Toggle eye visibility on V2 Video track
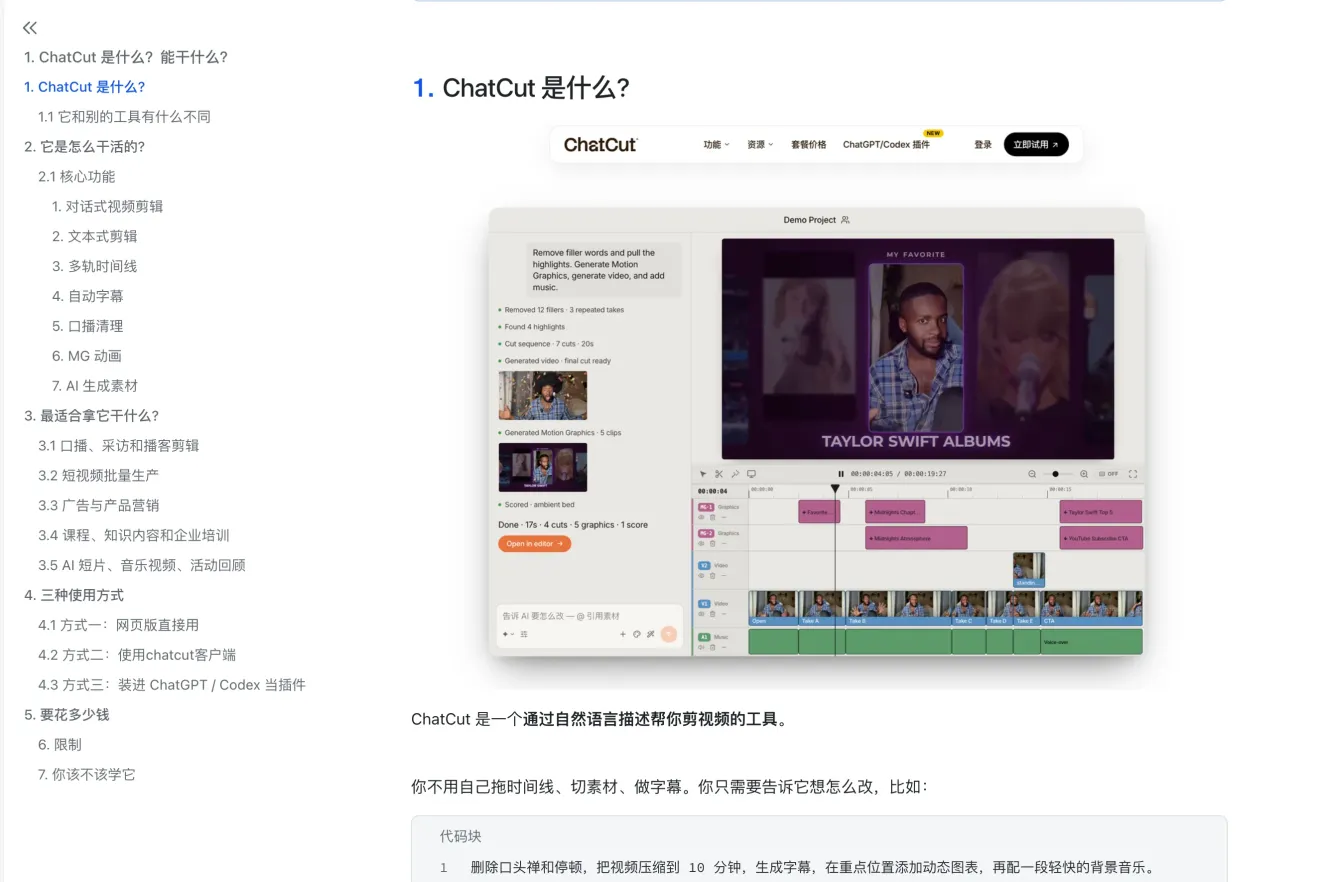1320x882 pixels. point(701,575)
